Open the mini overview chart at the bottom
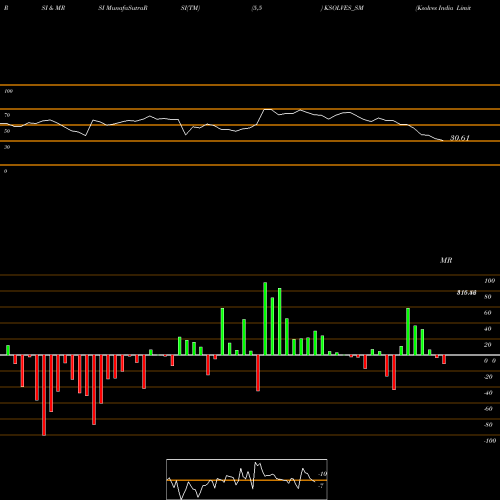Viewport: 500px width, 500px height. click(x=247, y=479)
